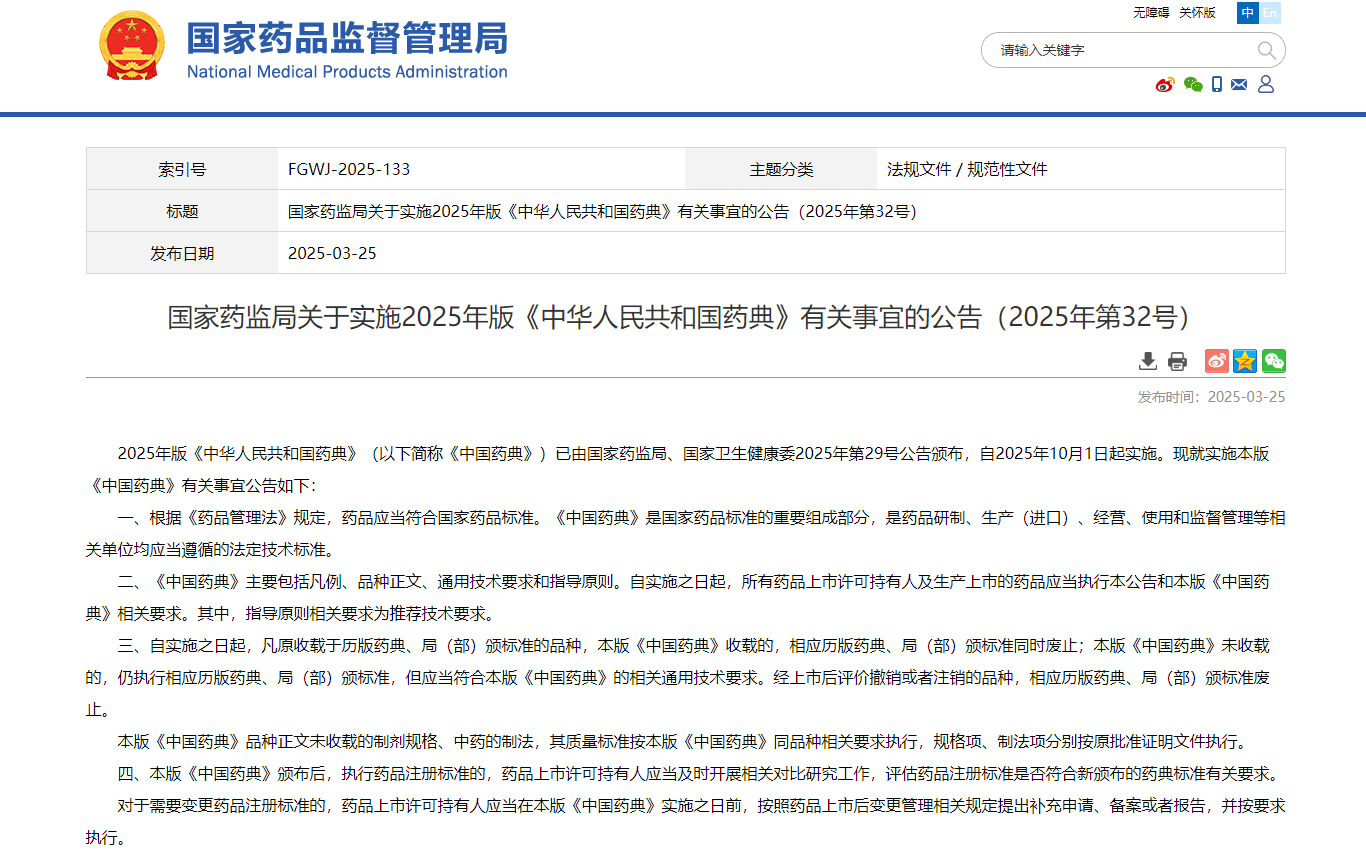Switch language to En
This screenshot has height=852, width=1366.
pyautogui.click(x=1270, y=13)
